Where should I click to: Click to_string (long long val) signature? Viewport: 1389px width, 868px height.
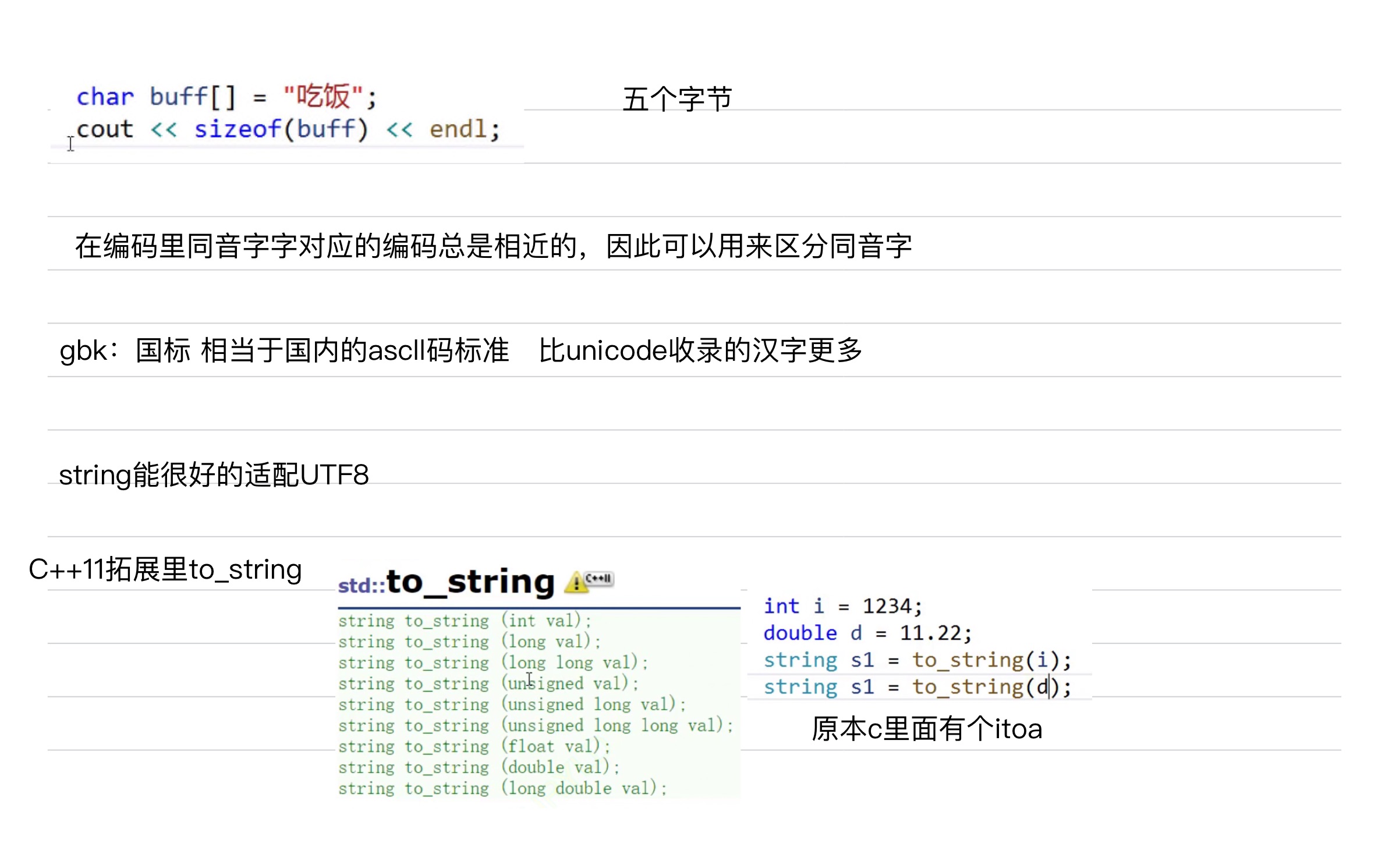pyautogui.click(x=492, y=662)
